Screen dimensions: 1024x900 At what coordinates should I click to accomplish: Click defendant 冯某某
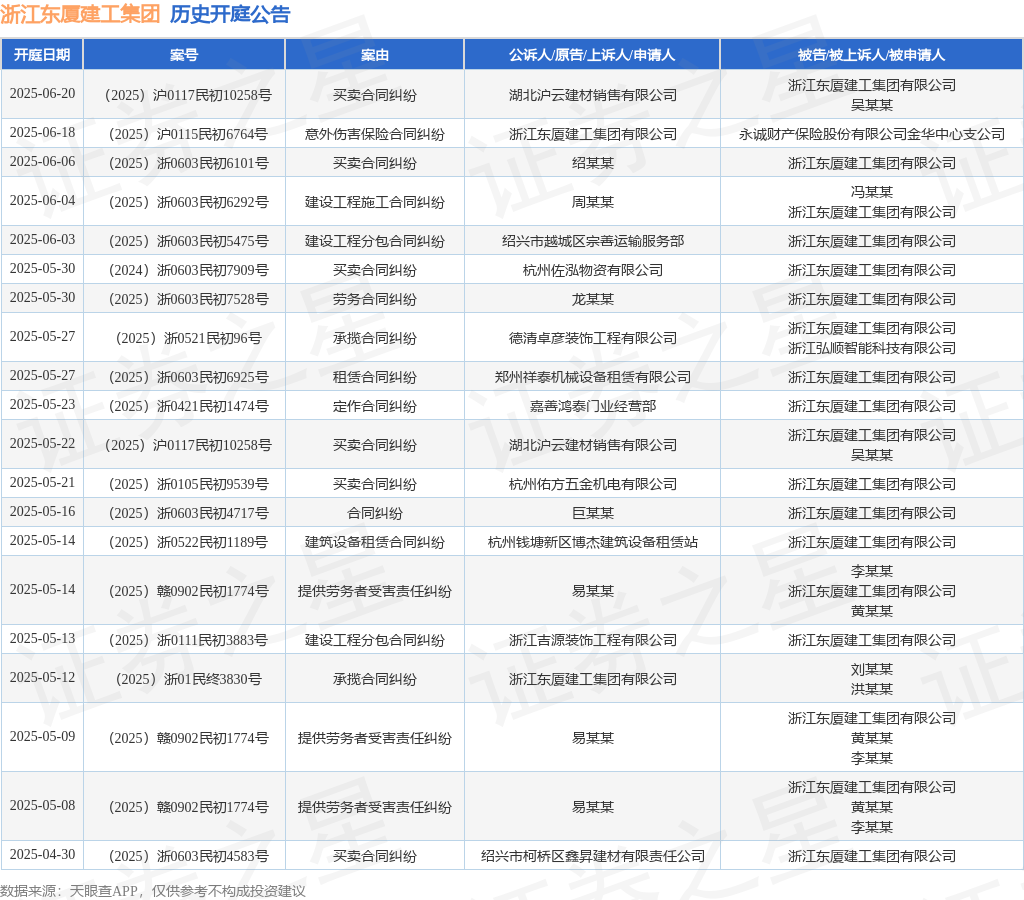tap(871, 192)
